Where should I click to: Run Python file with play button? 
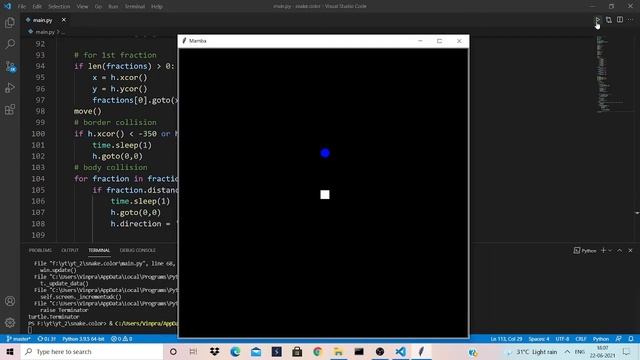[x=597, y=20]
